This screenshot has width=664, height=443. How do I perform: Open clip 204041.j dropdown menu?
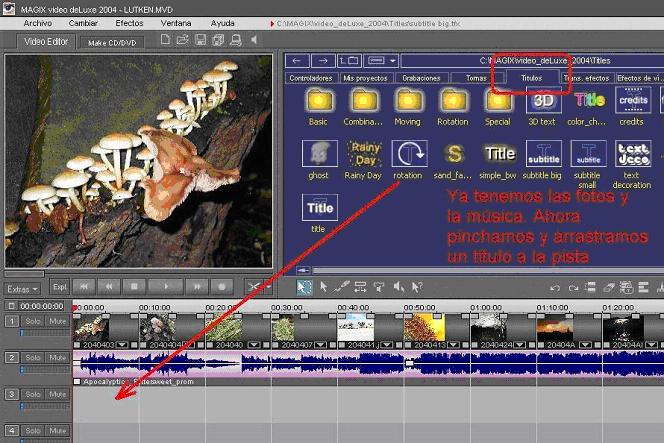[x=387, y=345]
